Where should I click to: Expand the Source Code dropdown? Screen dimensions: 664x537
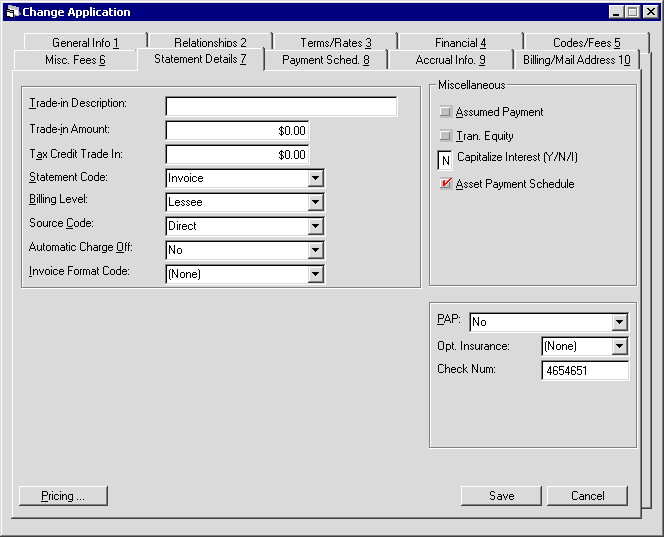pos(315,226)
